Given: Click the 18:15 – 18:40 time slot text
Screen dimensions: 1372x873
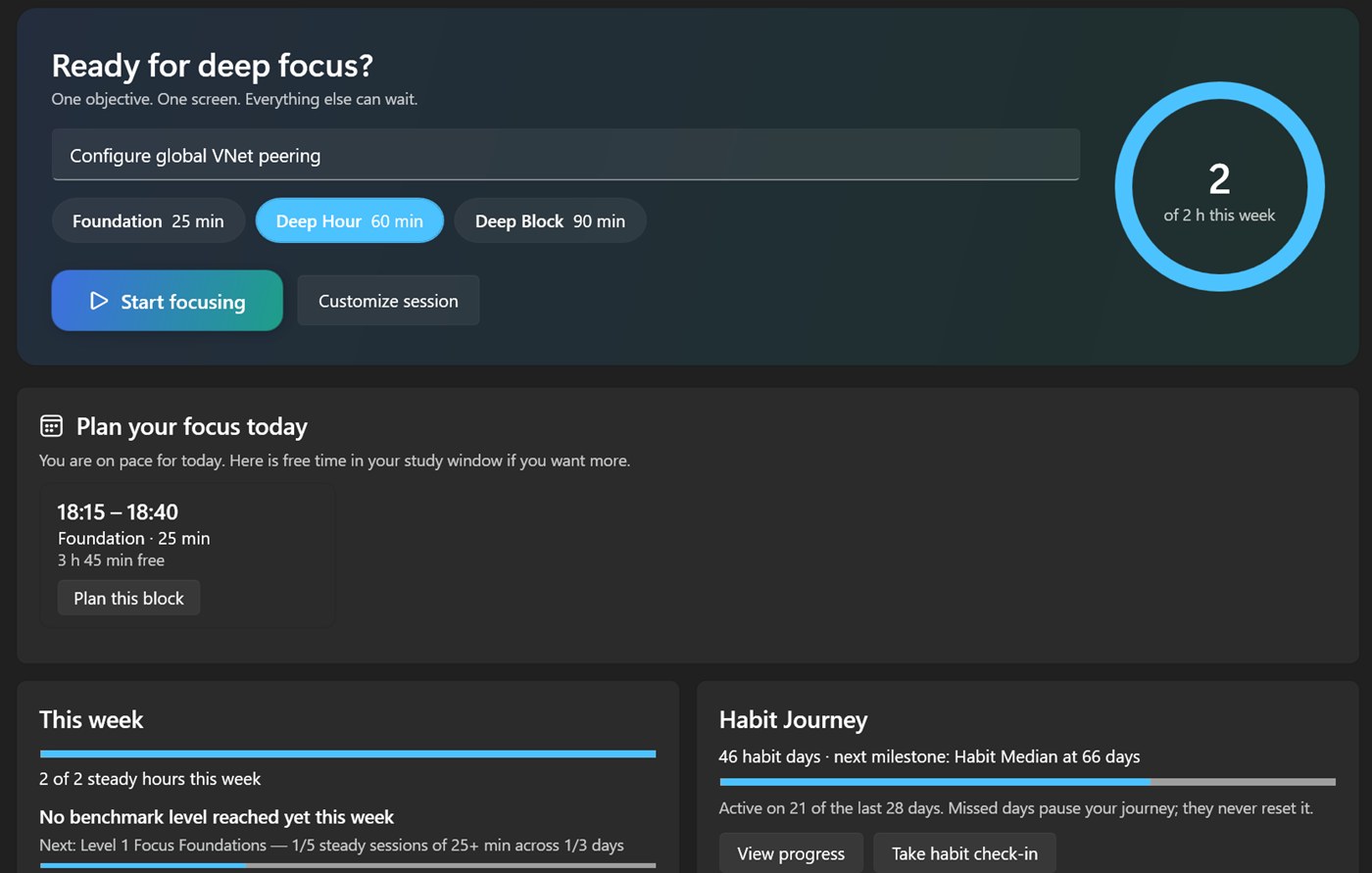Looking at the screenshot, I should tap(118, 511).
